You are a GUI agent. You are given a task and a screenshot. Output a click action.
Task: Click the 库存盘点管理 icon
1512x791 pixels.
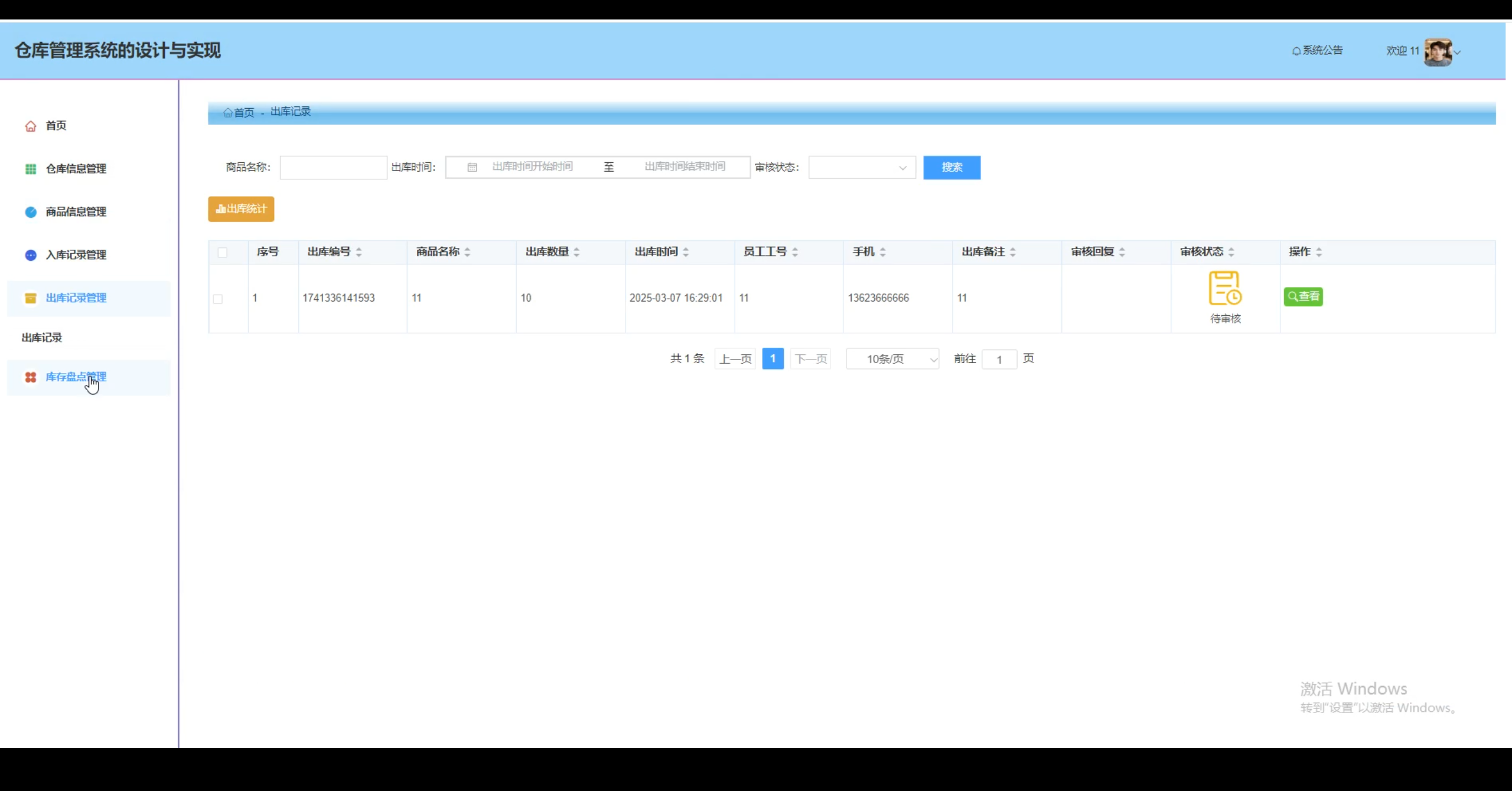(x=31, y=377)
